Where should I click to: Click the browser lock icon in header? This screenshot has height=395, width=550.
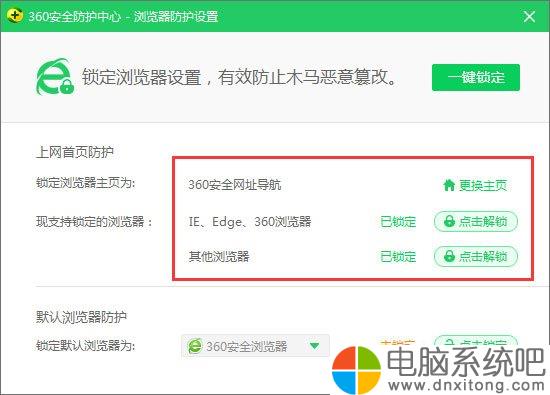tap(55, 77)
